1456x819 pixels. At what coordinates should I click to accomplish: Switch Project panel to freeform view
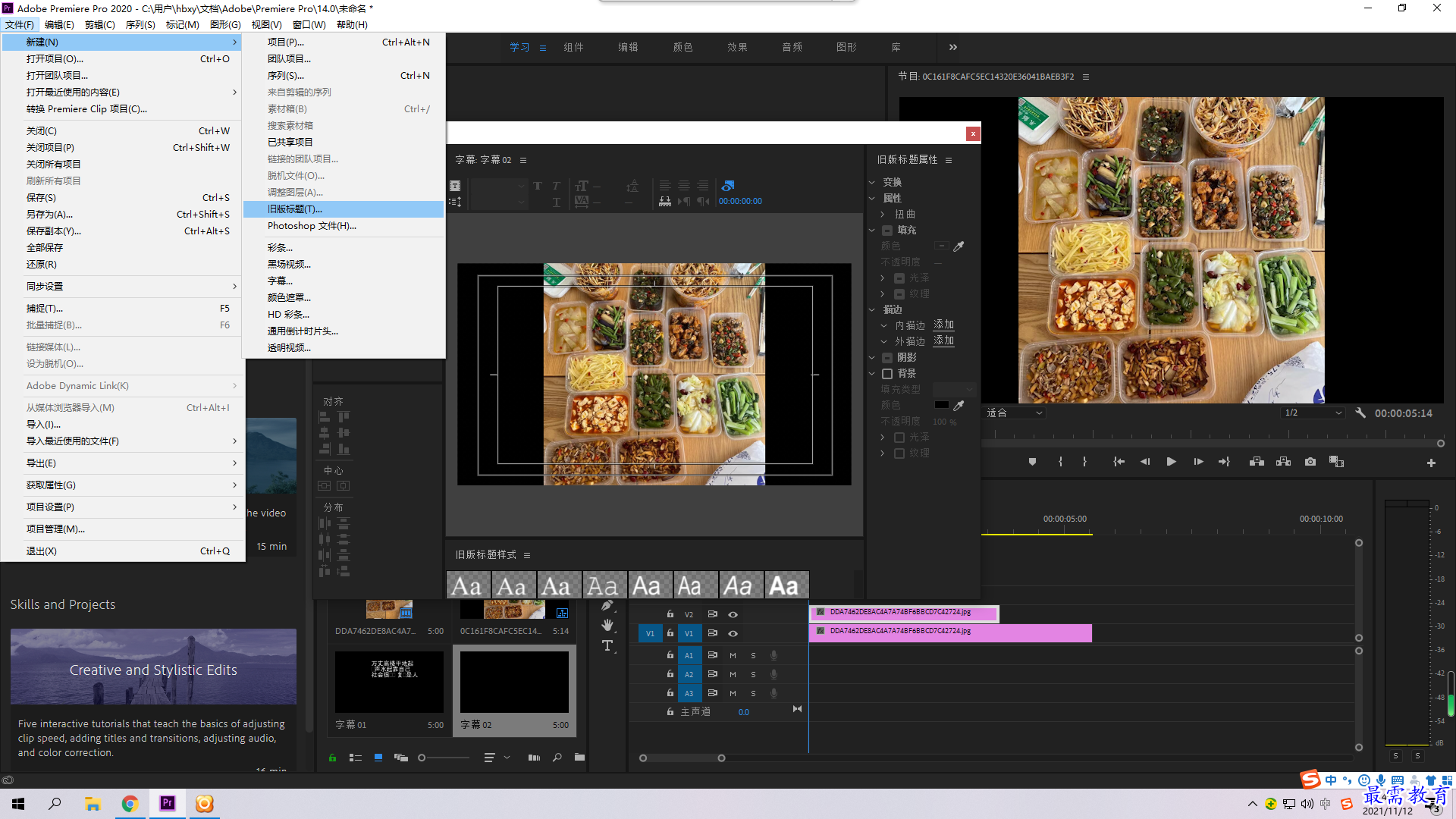401,758
